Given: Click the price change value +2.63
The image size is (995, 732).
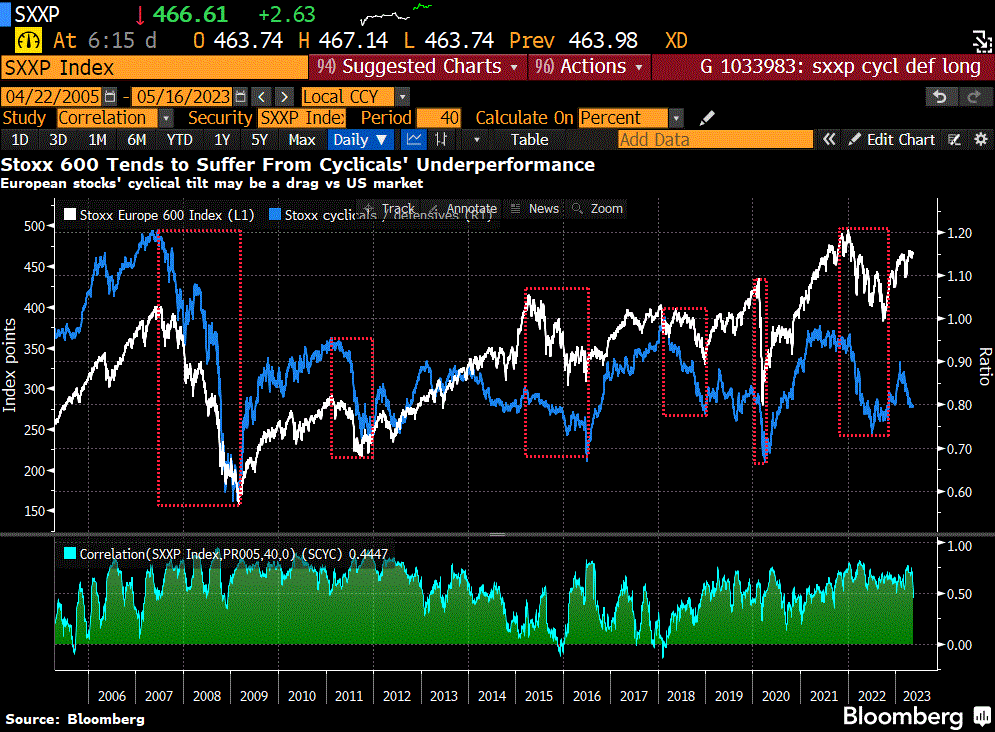Looking at the screenshot, I should coord(287,14).
